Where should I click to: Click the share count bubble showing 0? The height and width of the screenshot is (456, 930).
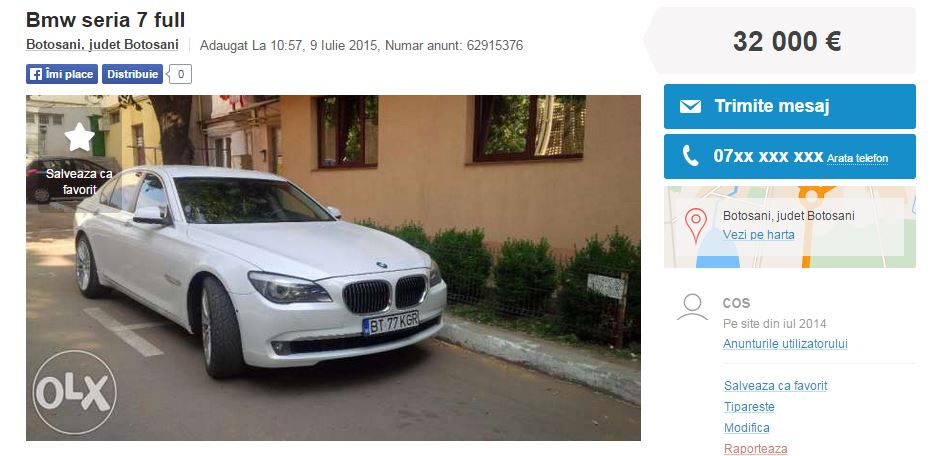pyautogui.click(x=179, y=74)
